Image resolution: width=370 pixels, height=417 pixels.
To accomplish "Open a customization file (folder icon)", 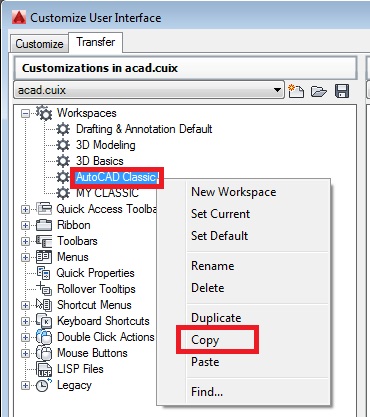I will tap(319, 91).
